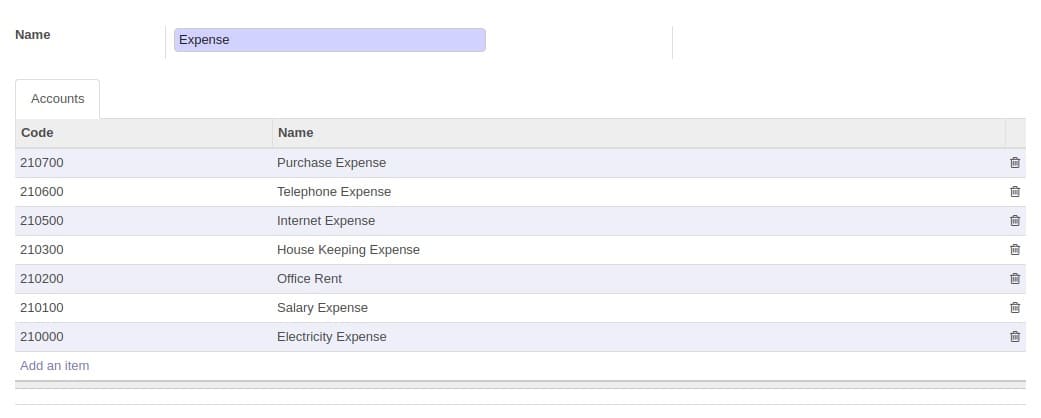The image size is (1041, 418).
Task: Switch to the Accounts tab
Action: point(58,99)
